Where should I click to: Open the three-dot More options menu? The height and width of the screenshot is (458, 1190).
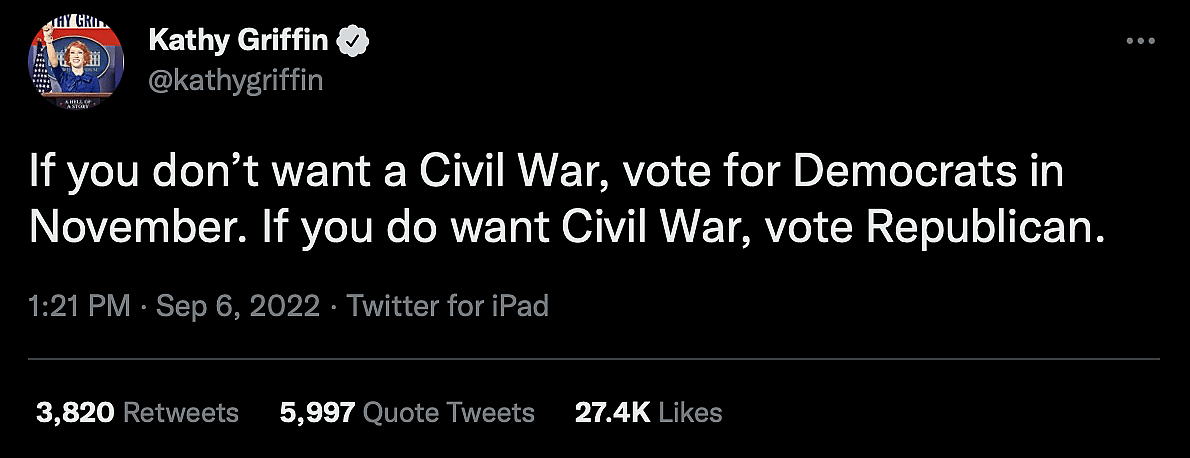click(x=1140, y=41)
